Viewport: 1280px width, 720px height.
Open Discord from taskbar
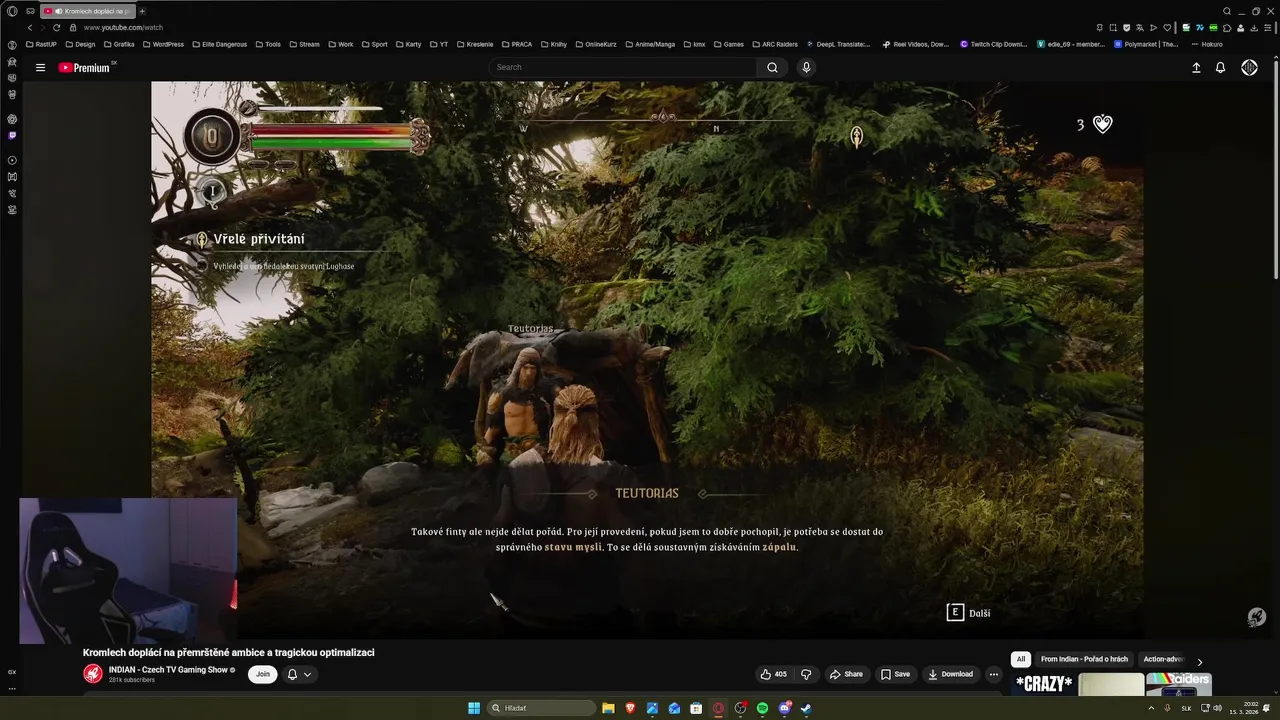pos(784,708)
